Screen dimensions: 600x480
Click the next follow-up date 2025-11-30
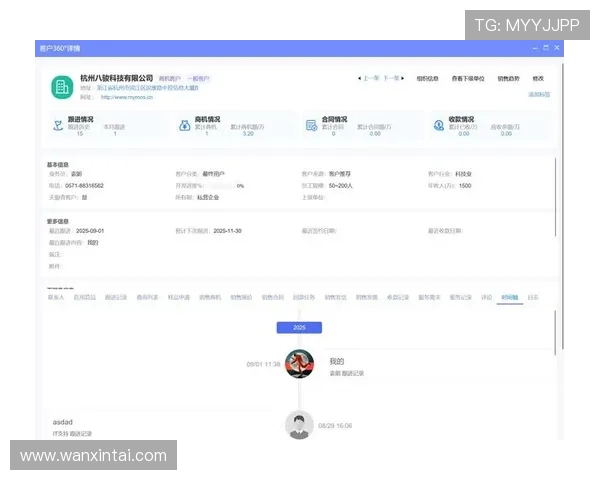pyautogui.click(x=227, y=231)
